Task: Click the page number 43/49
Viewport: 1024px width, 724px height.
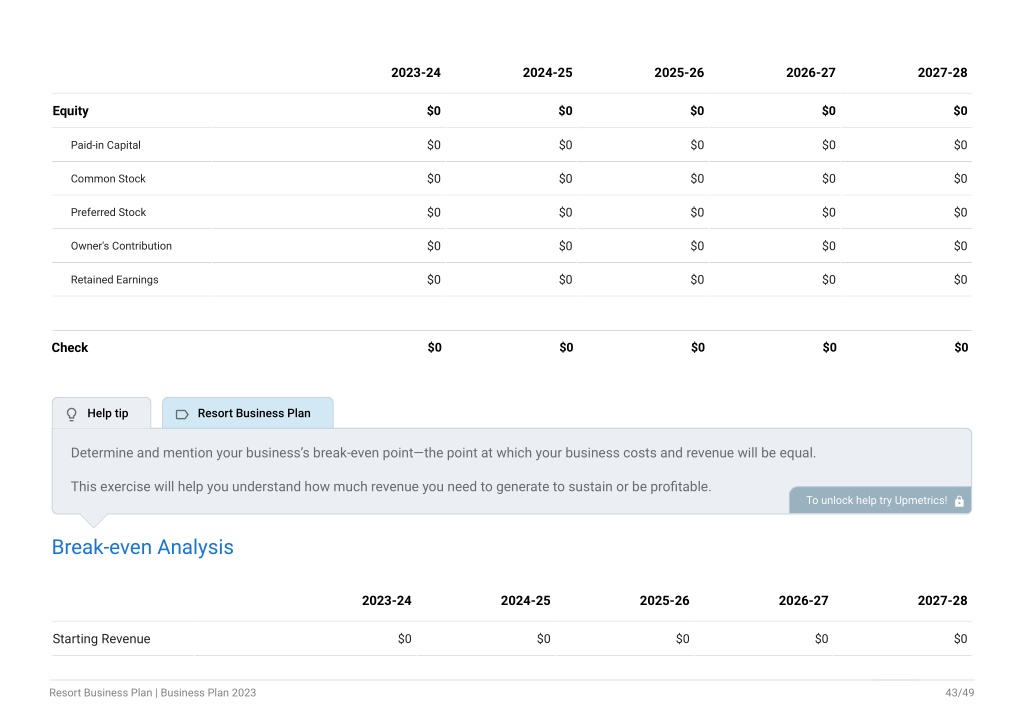Action: (959, 693)
